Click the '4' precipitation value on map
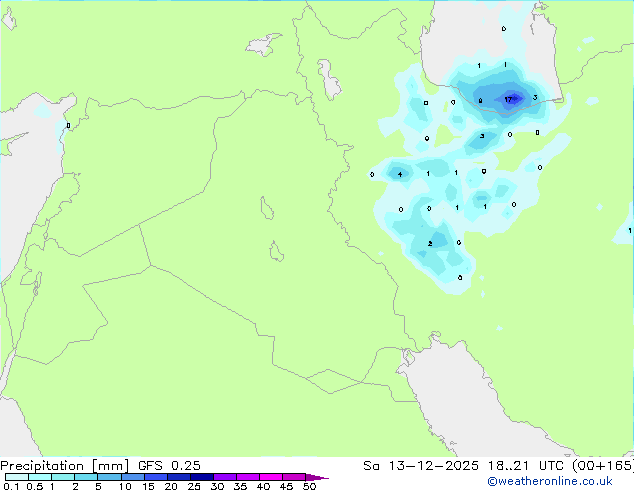The height and width of the screenshot is (490, 634). (400, 175)
